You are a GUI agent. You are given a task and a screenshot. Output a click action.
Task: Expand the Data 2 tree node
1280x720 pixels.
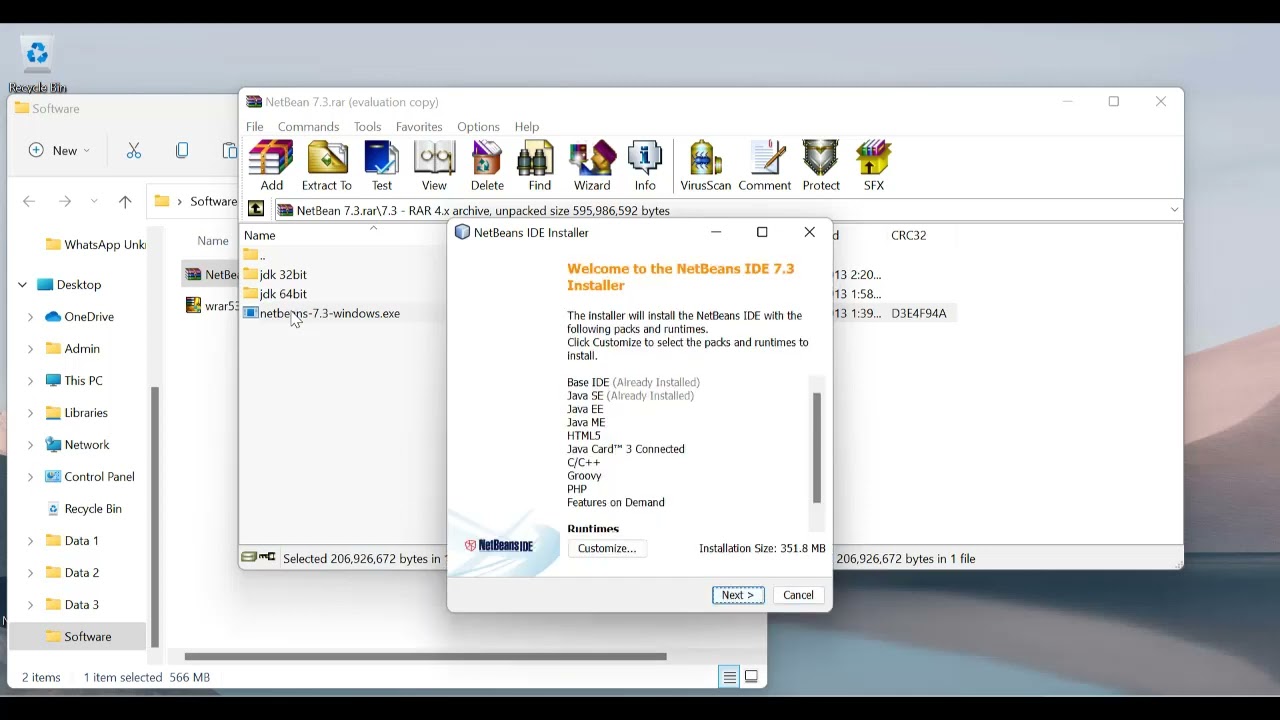coord(30,573)
